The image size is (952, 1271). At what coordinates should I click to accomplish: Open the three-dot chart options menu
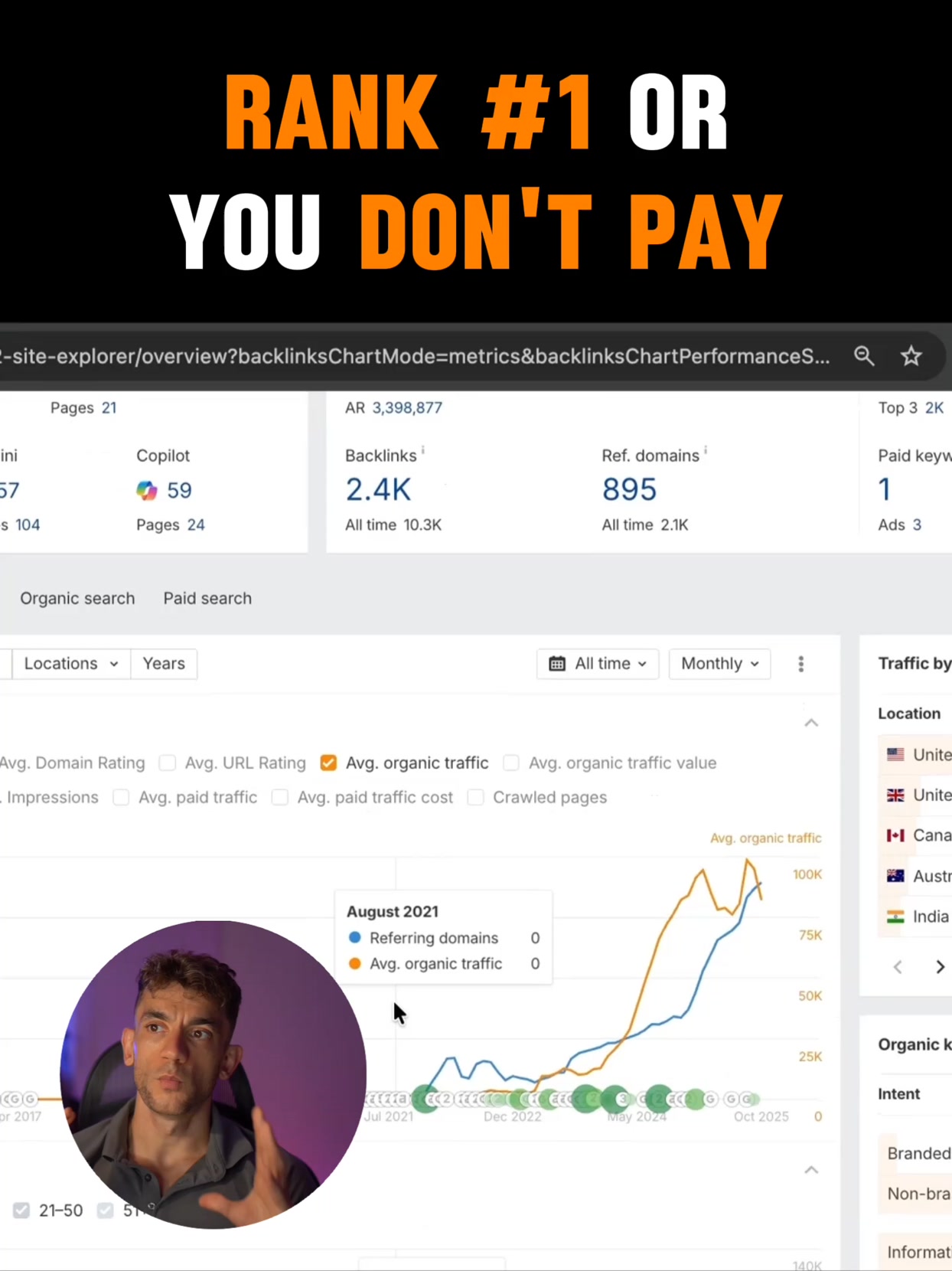pyautogui.click(x=801, y=664)
